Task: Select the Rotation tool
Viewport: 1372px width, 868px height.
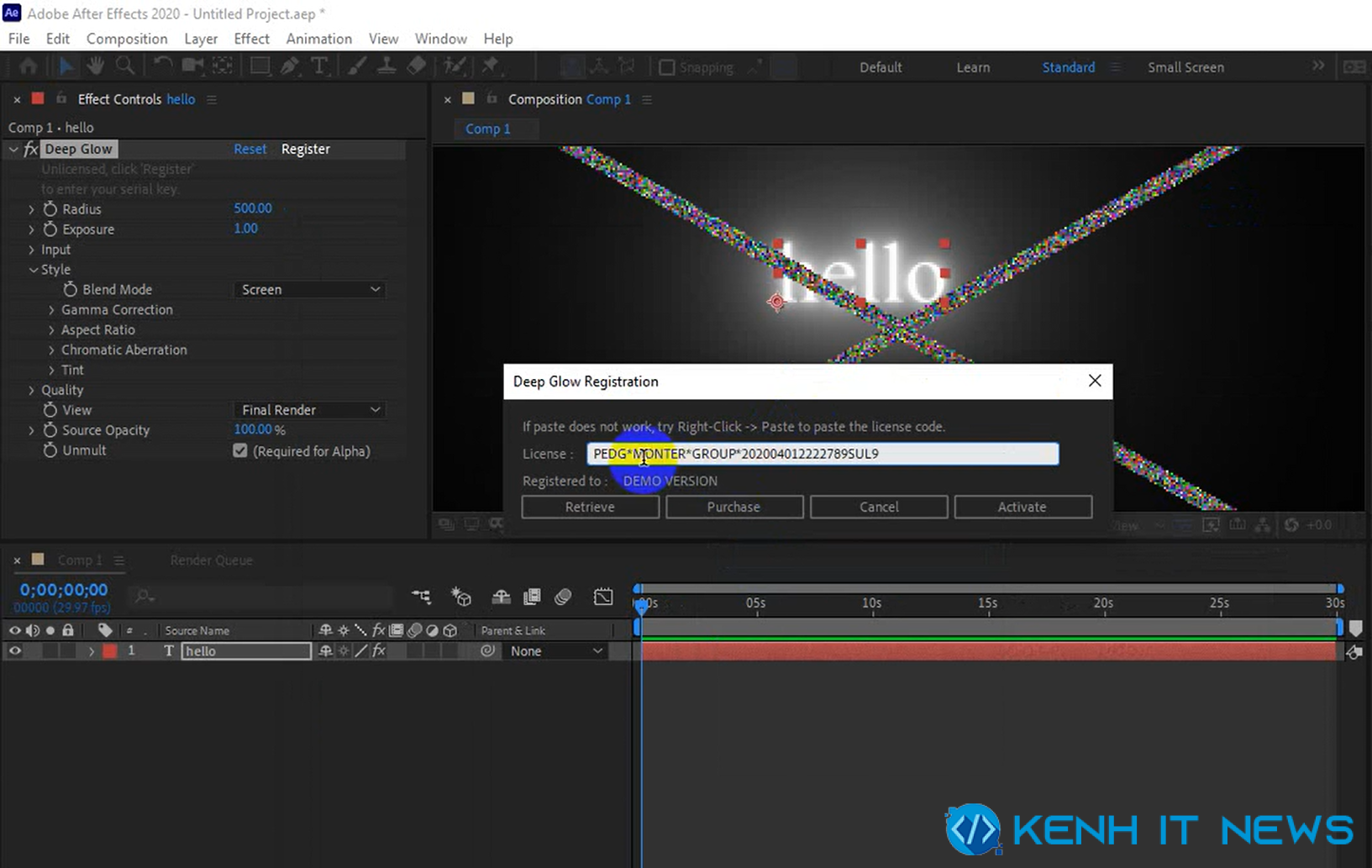Action: [163, 66]
